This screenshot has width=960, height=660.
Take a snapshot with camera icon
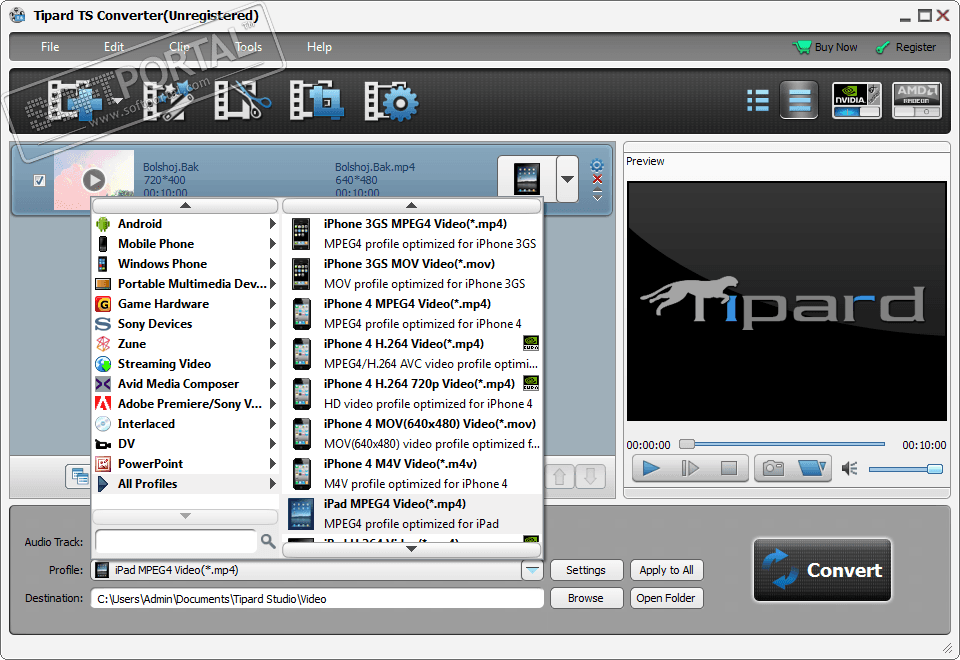[773, 468]
